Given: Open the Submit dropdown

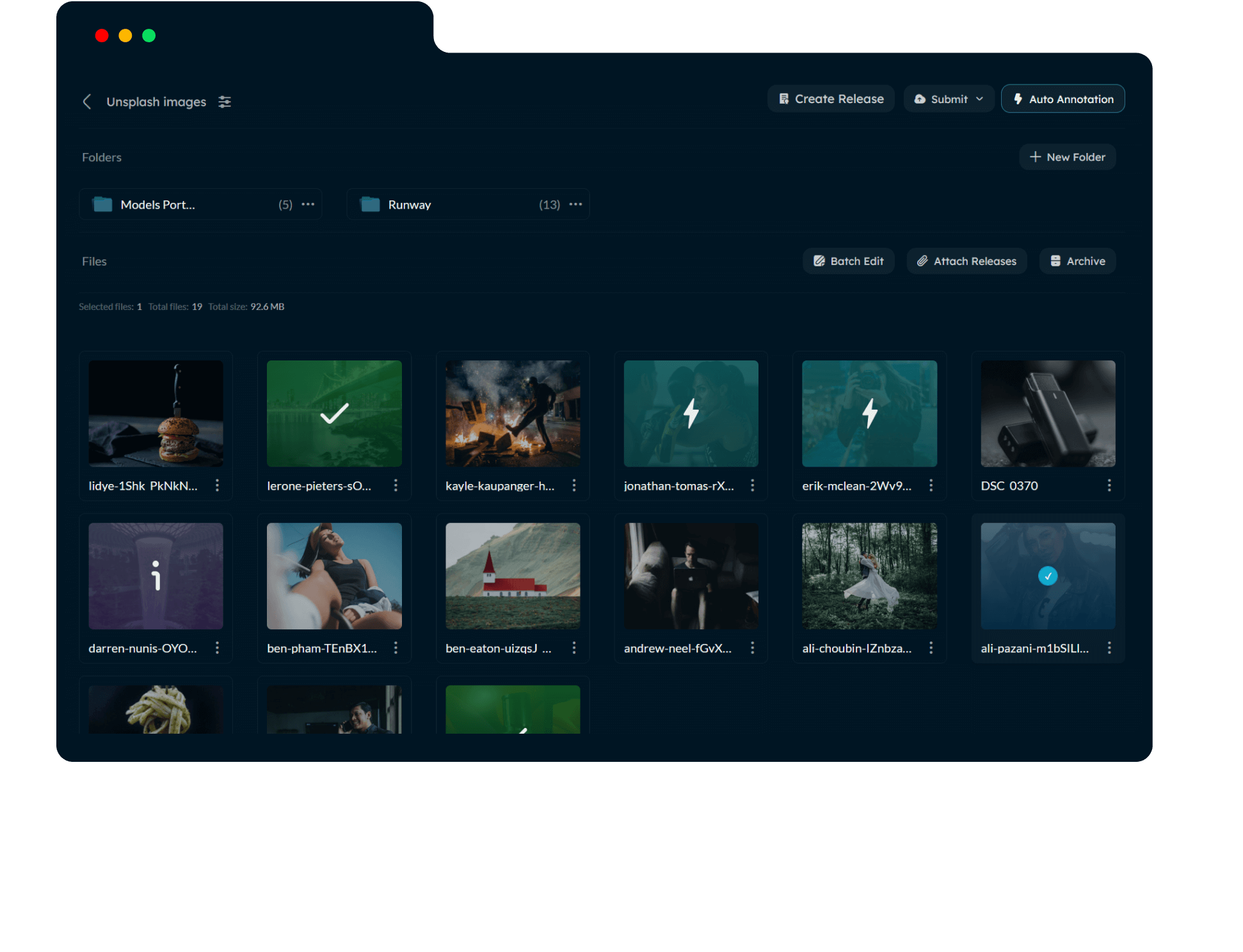Looking at the screenshot, I should point(949,99).
